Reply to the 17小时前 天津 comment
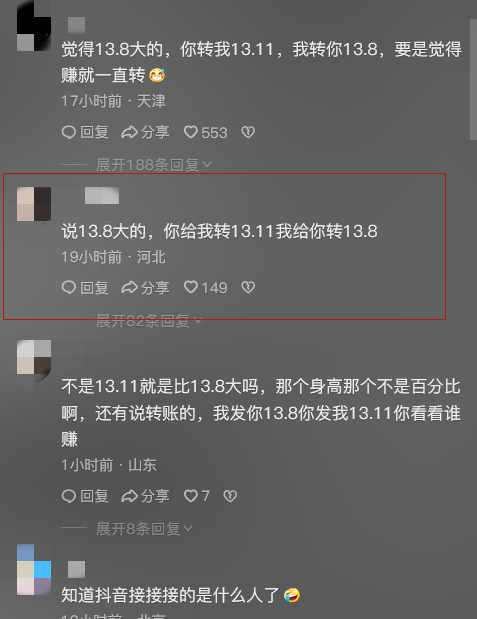 (x=85, y=132)
